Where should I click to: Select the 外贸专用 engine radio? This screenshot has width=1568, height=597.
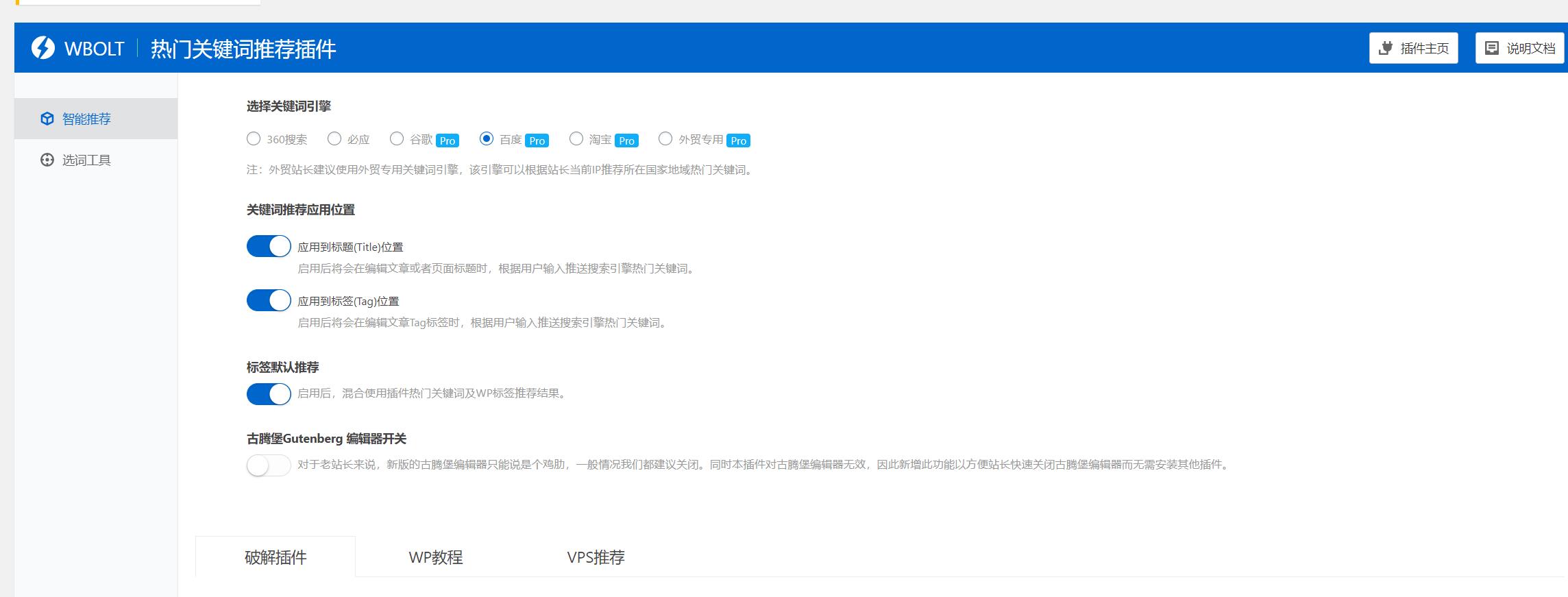pyautogui.click(x=665, y=139)
